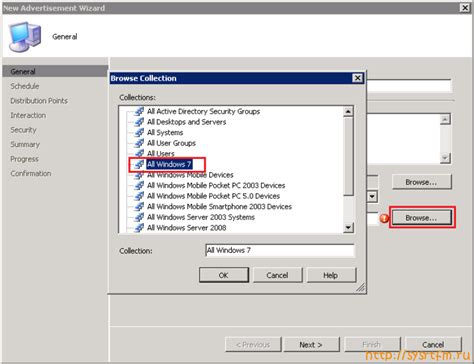474x364 pixels.
Task: Open the Confirmation wizard step
Action: tap(31, 174)
